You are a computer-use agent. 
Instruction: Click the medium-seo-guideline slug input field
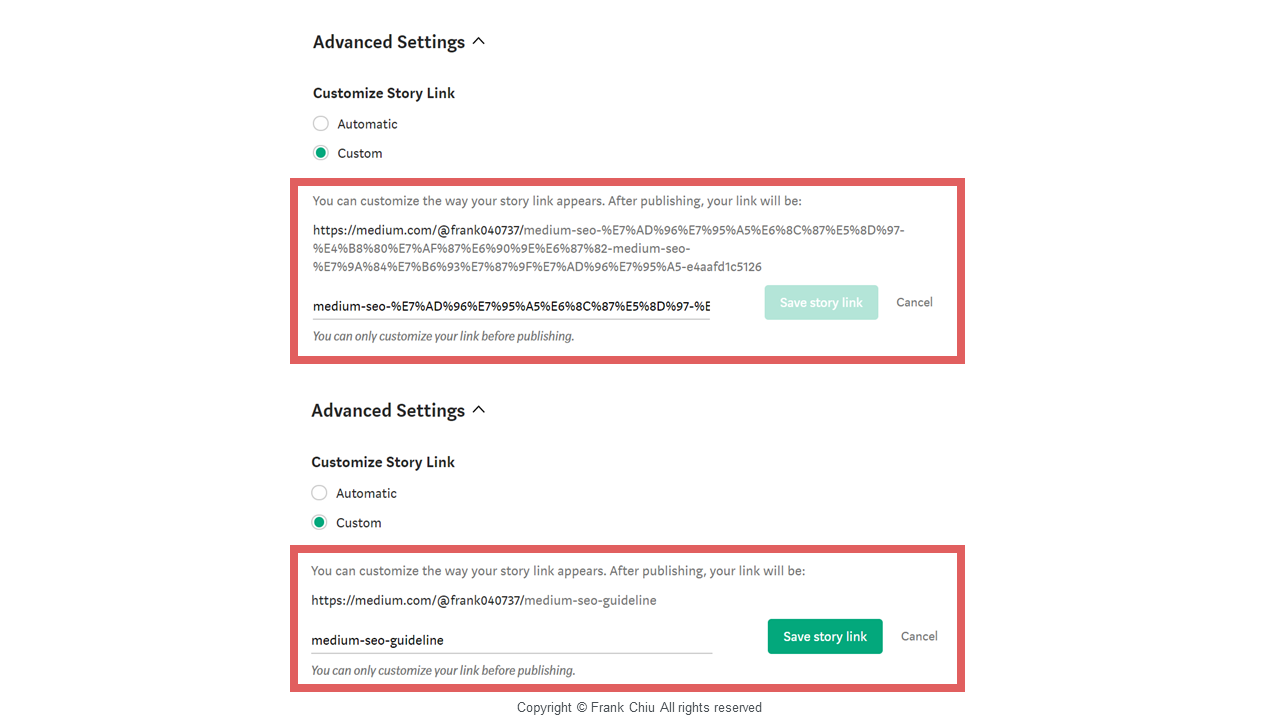click(511, 640)
